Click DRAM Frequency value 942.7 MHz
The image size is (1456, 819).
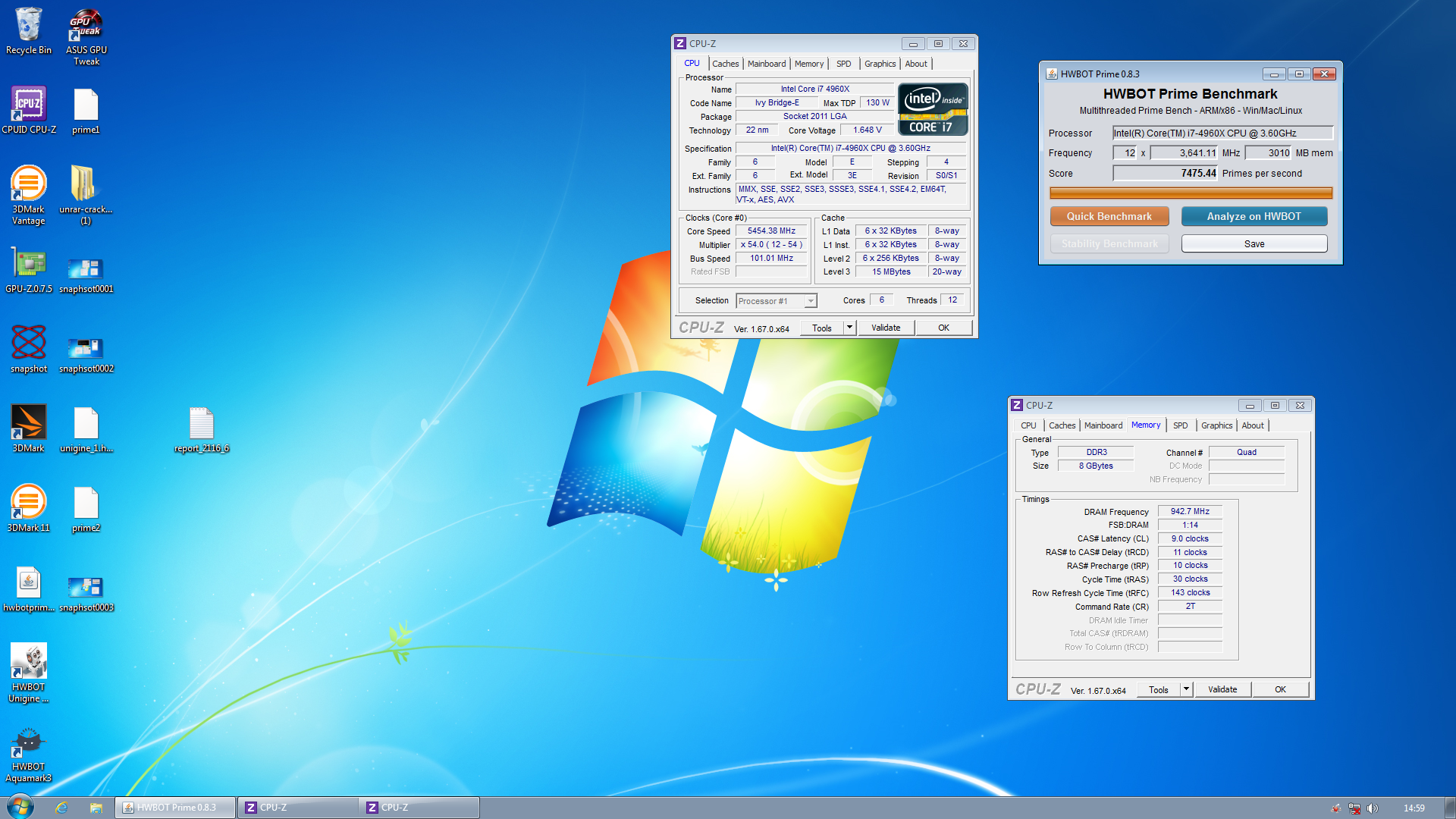tap(1190, 511)
